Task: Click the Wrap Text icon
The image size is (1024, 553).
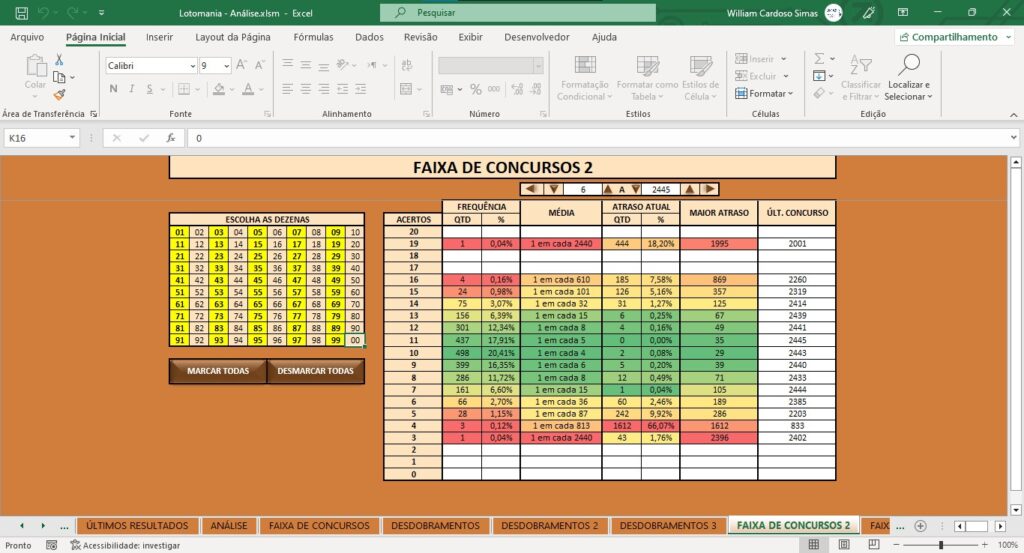Action: pos(407,65)
